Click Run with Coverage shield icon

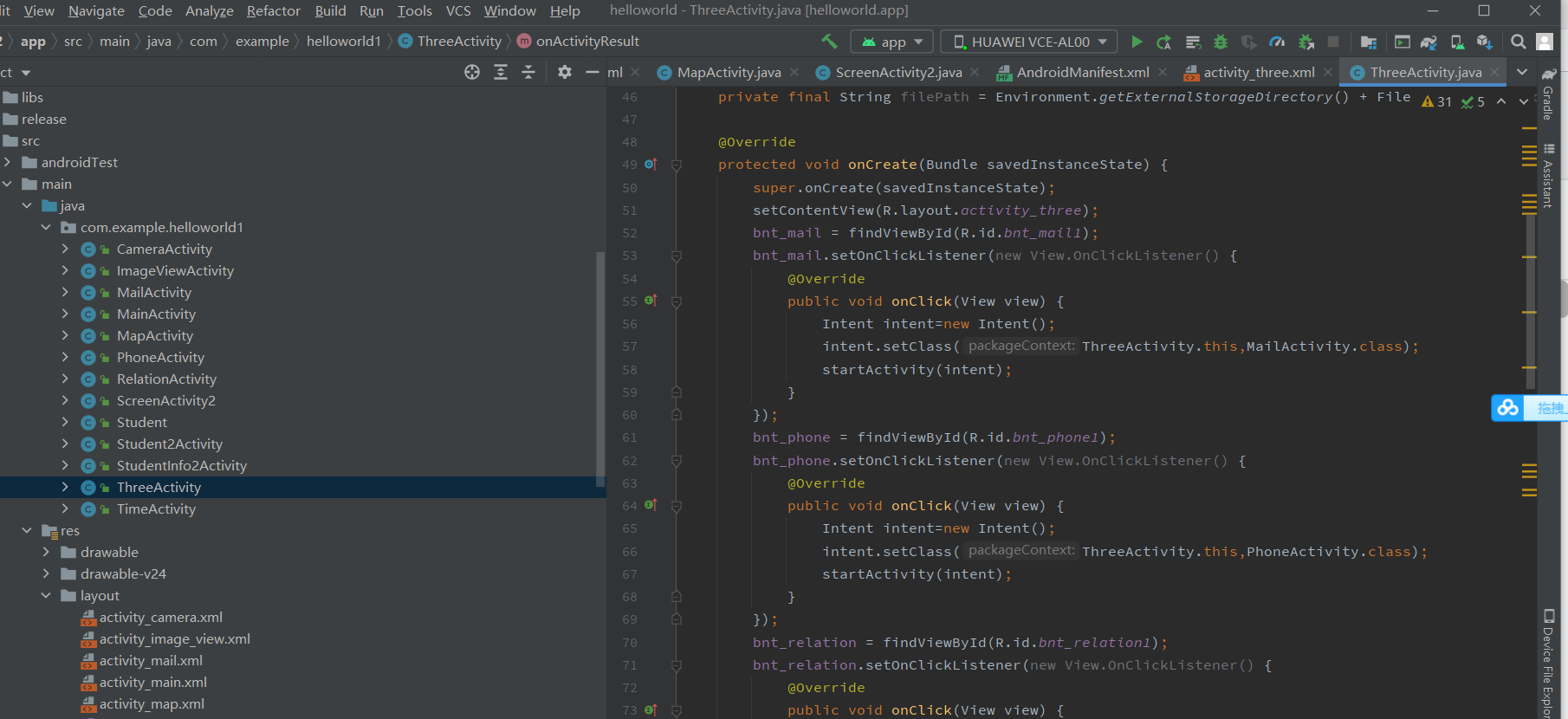coord(1248,42)
